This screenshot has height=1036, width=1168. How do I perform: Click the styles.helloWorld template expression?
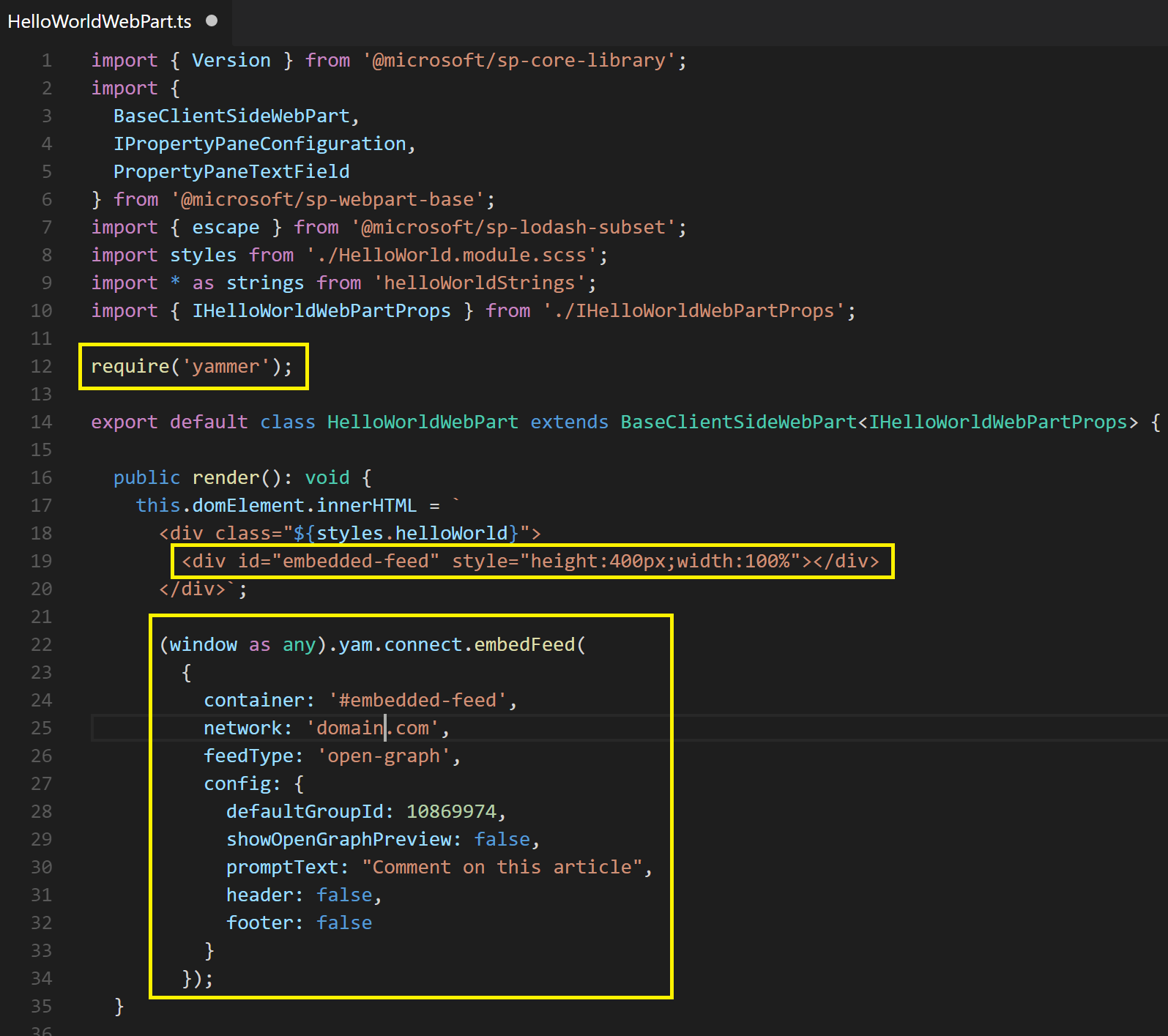406,533
